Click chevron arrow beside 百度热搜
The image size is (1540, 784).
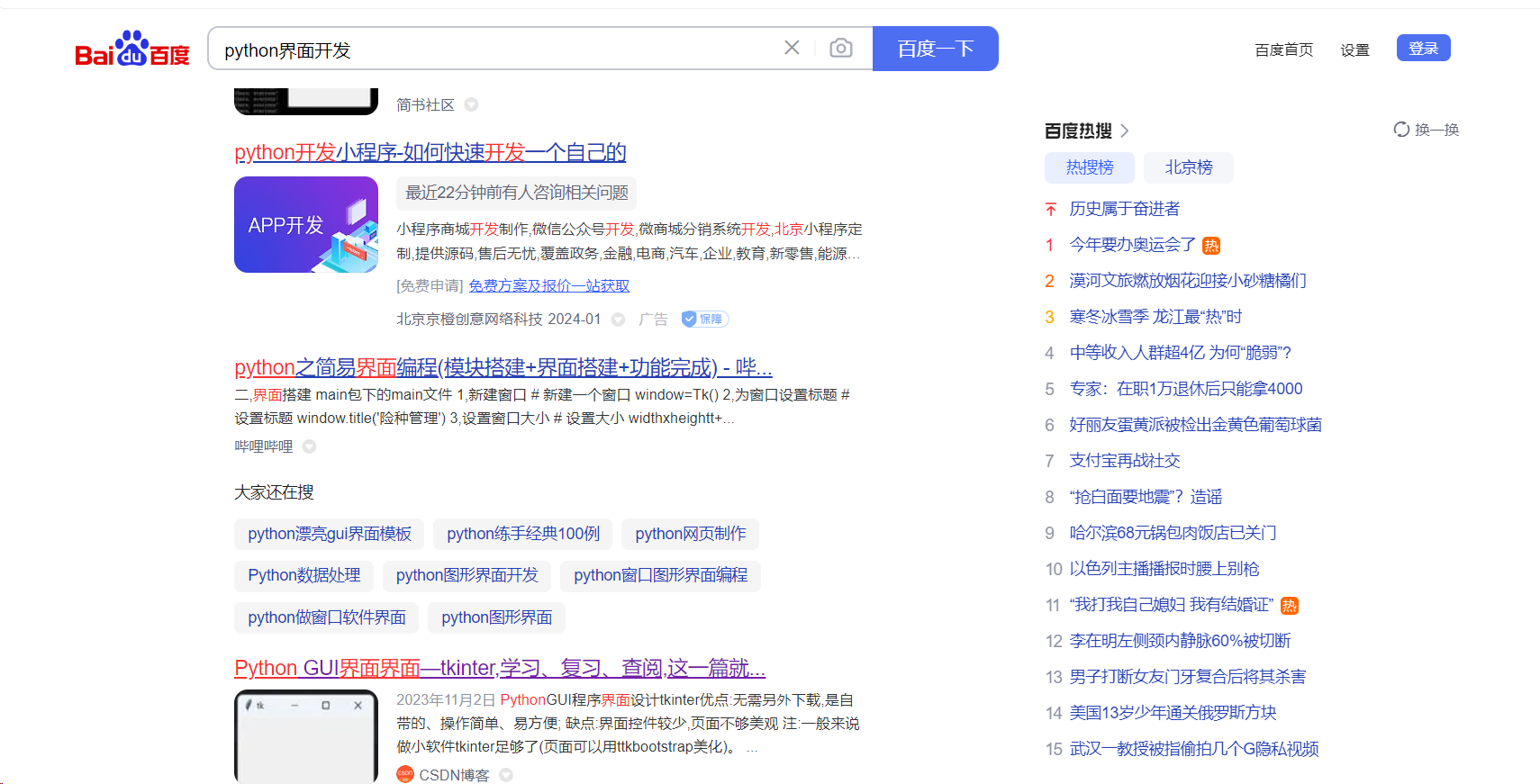tap(1124, 131)
